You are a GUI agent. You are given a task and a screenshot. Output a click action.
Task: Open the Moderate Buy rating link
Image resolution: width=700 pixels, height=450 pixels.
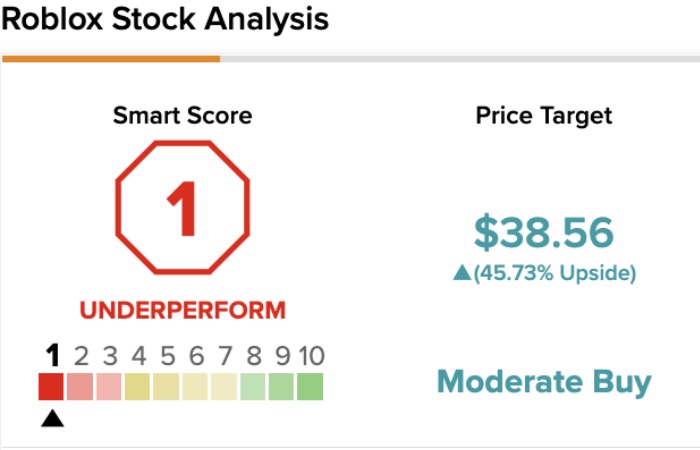point(544,383)
